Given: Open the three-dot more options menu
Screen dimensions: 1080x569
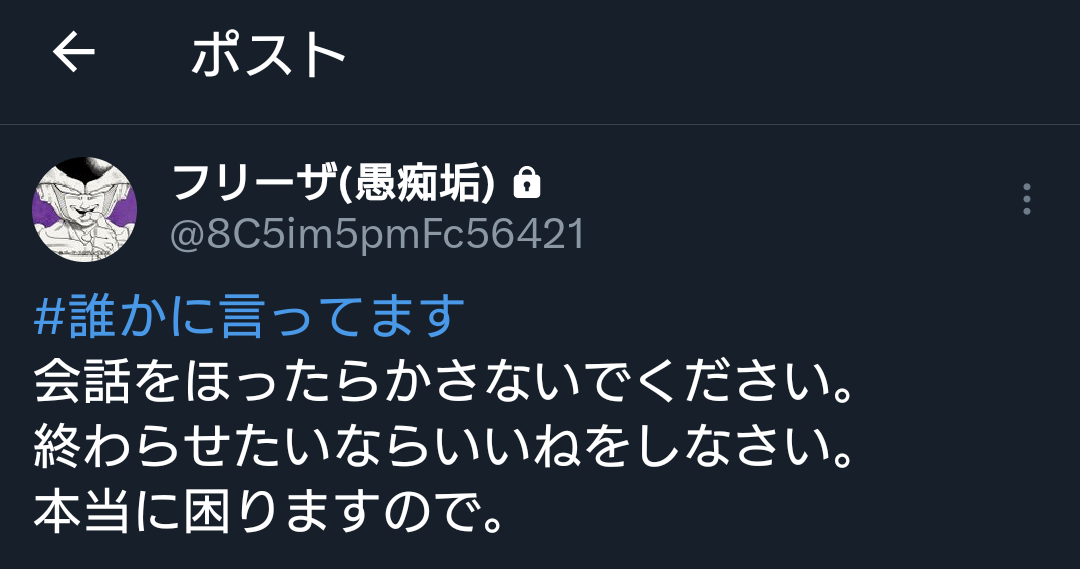Looking at the screenshot, I should click(x=1026, y=199).
